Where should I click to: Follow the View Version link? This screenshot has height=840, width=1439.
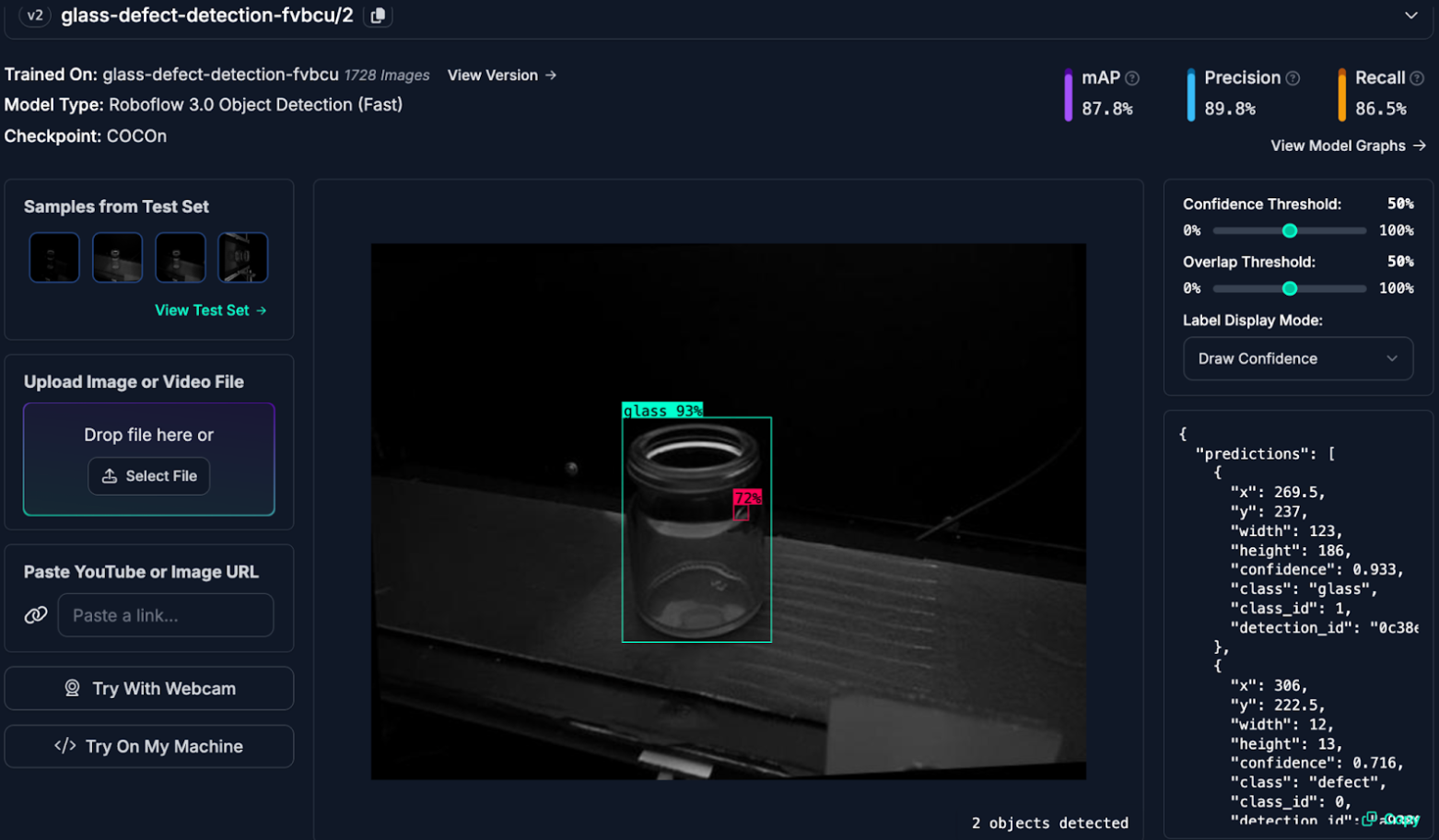(x=501, y=75)
